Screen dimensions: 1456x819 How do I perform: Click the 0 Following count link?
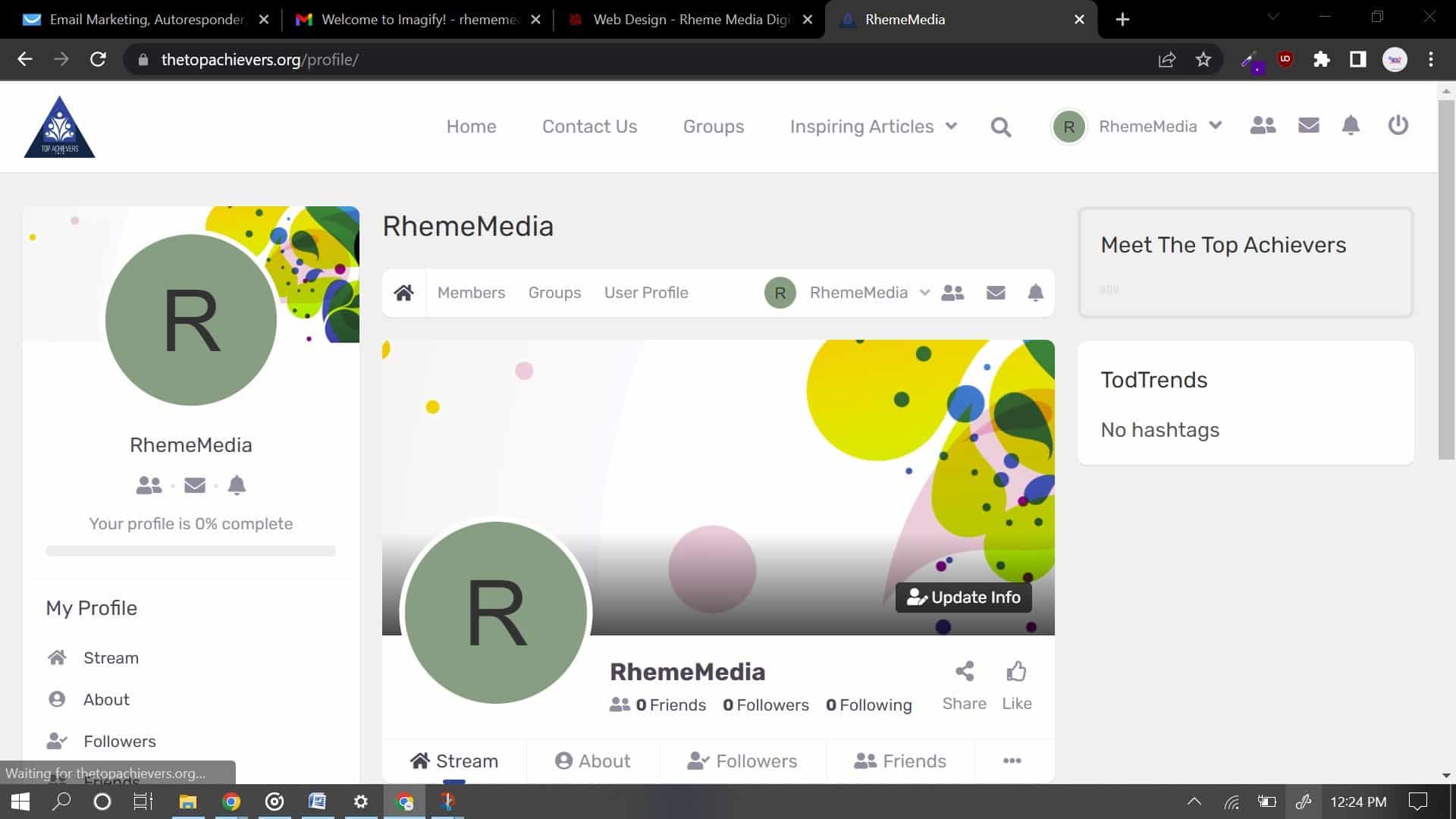(x=869, y=705)
